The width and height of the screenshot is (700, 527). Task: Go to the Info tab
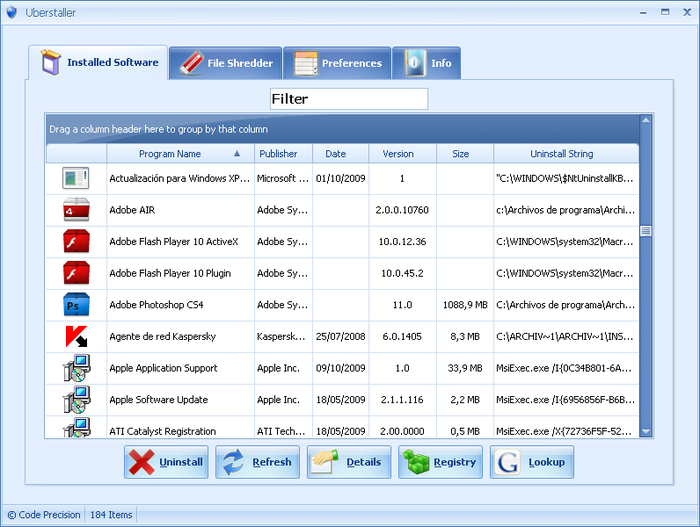click(426, 63)
